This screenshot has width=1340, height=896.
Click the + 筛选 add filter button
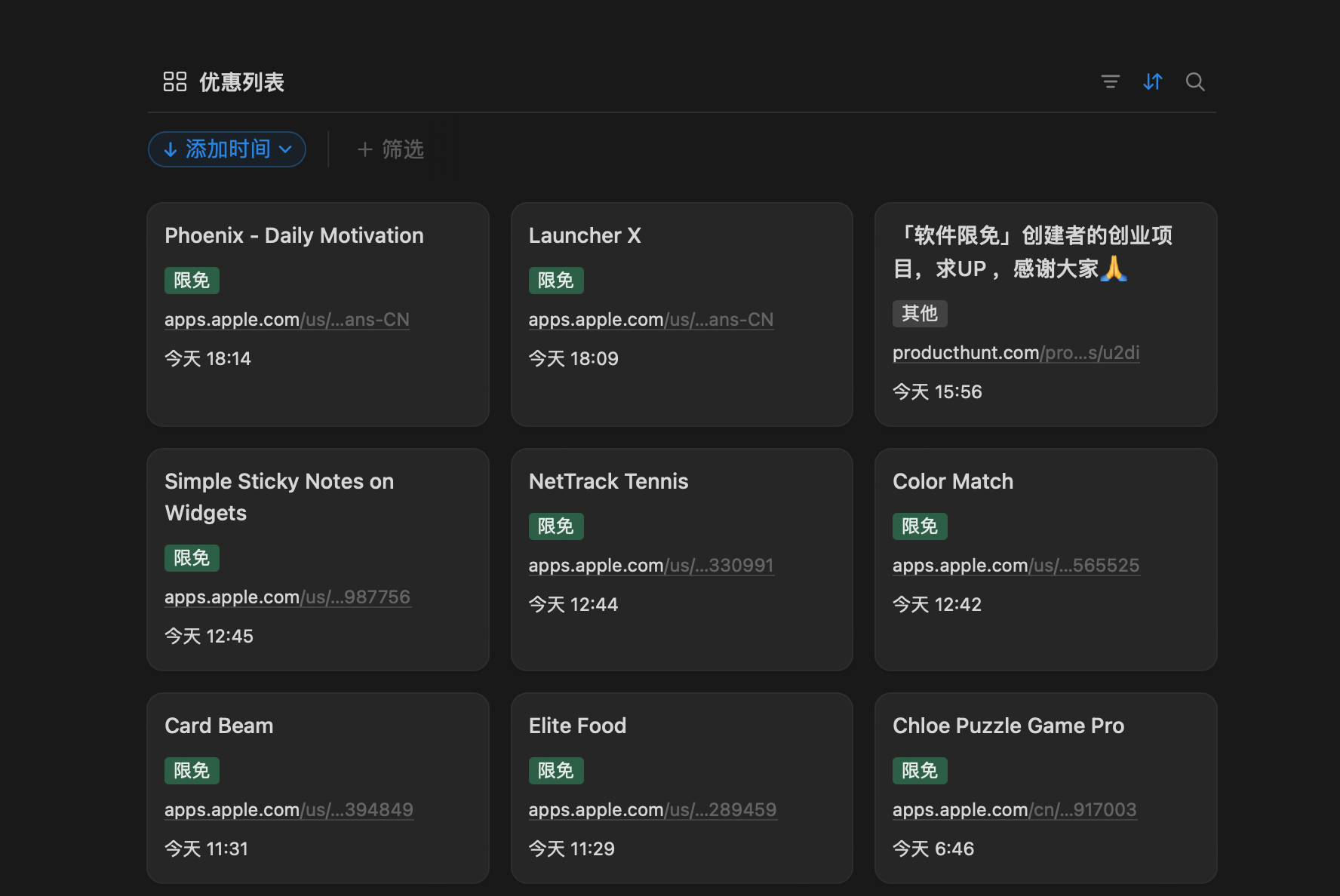(390, 149)
